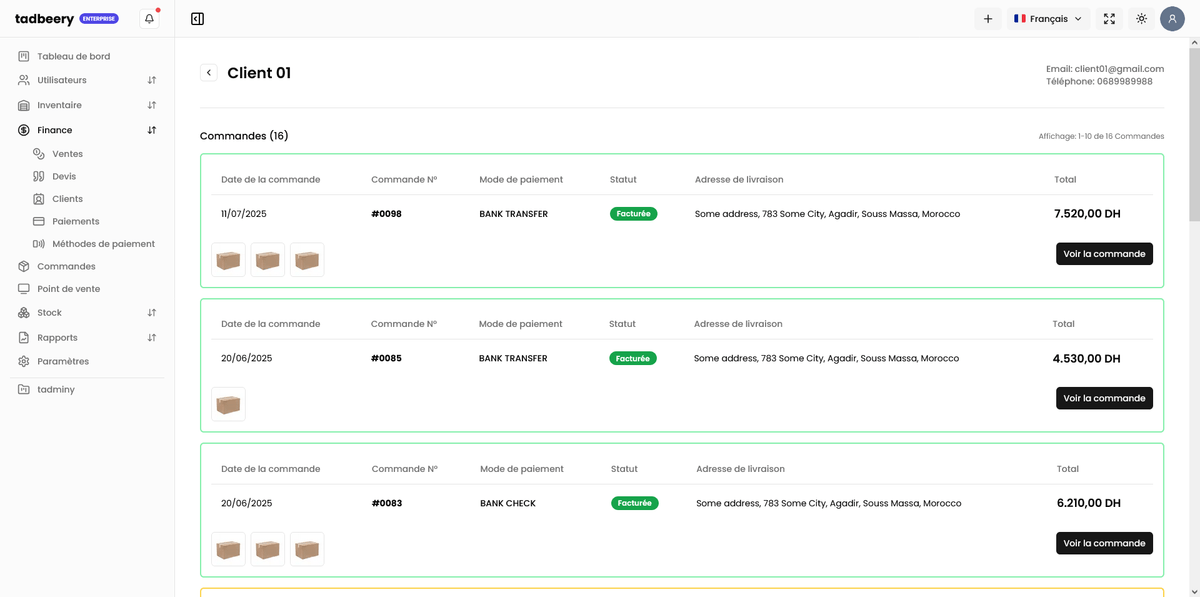Open Ventes under Finance
1200x597 pixels.
[67, 154]
